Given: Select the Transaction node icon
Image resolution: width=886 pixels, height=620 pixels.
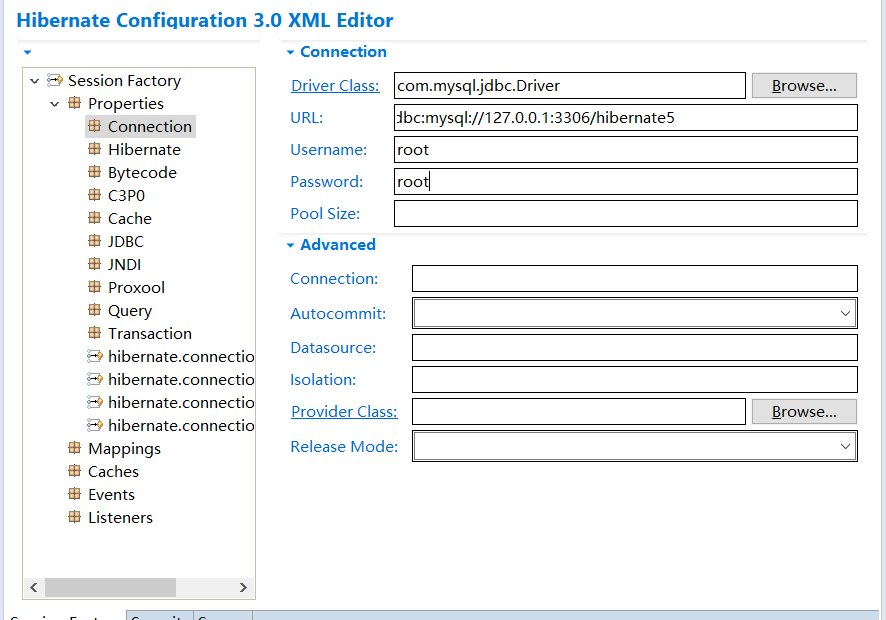Looking at the screenshot, I should [94, 333].
